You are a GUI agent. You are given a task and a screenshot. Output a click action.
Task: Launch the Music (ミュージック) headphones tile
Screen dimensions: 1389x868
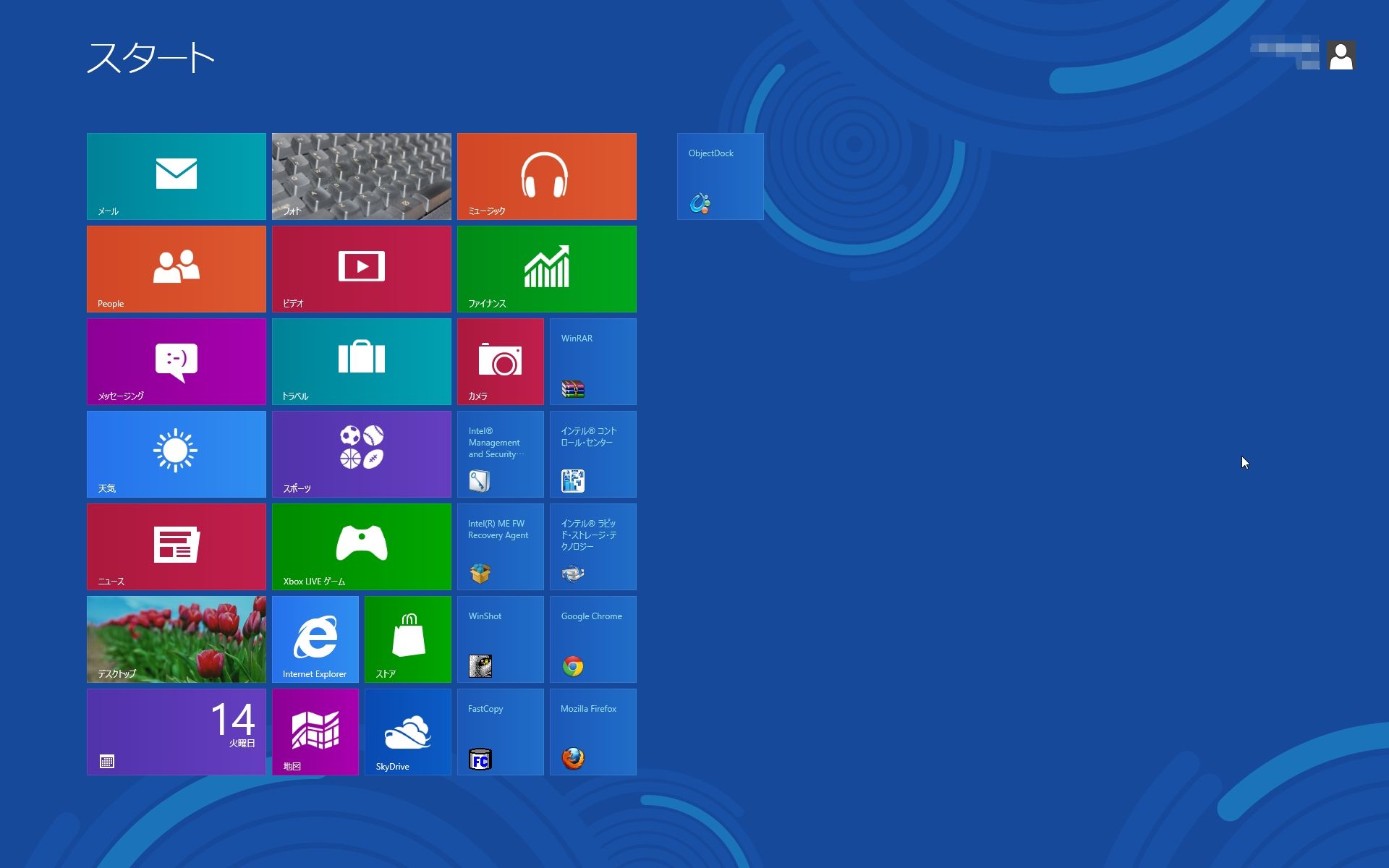(x=546, y=176)
